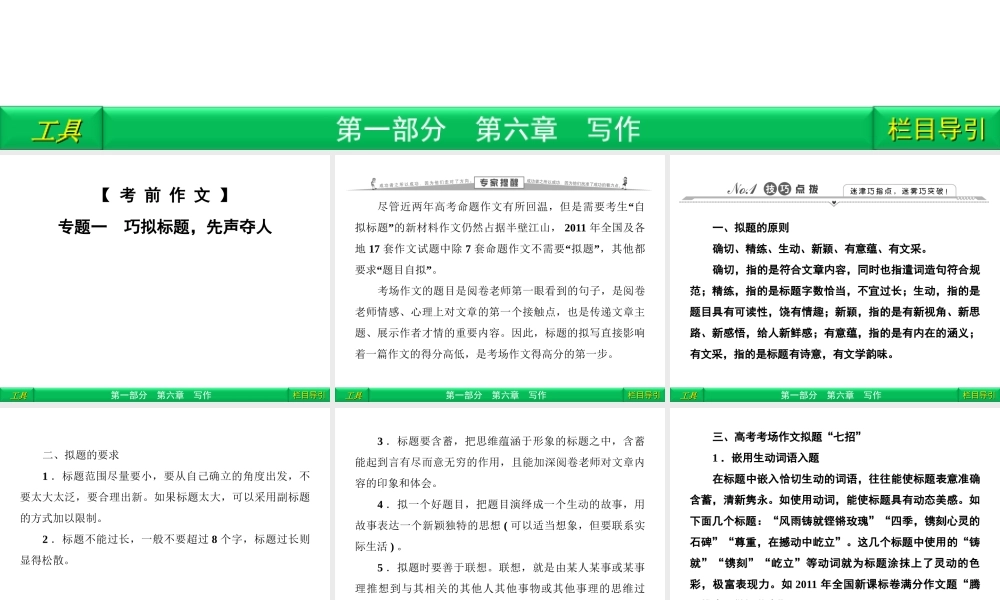Select heading 专题一 巧拟标题，先声夺人

(165, 227)
